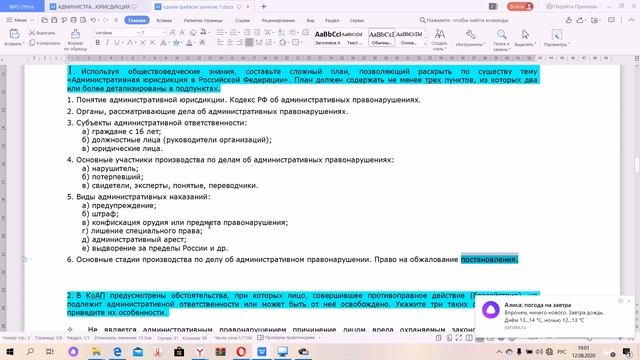640x360 pixels.
Task: Expand bullet list options arrow
Action: (225, 33)
